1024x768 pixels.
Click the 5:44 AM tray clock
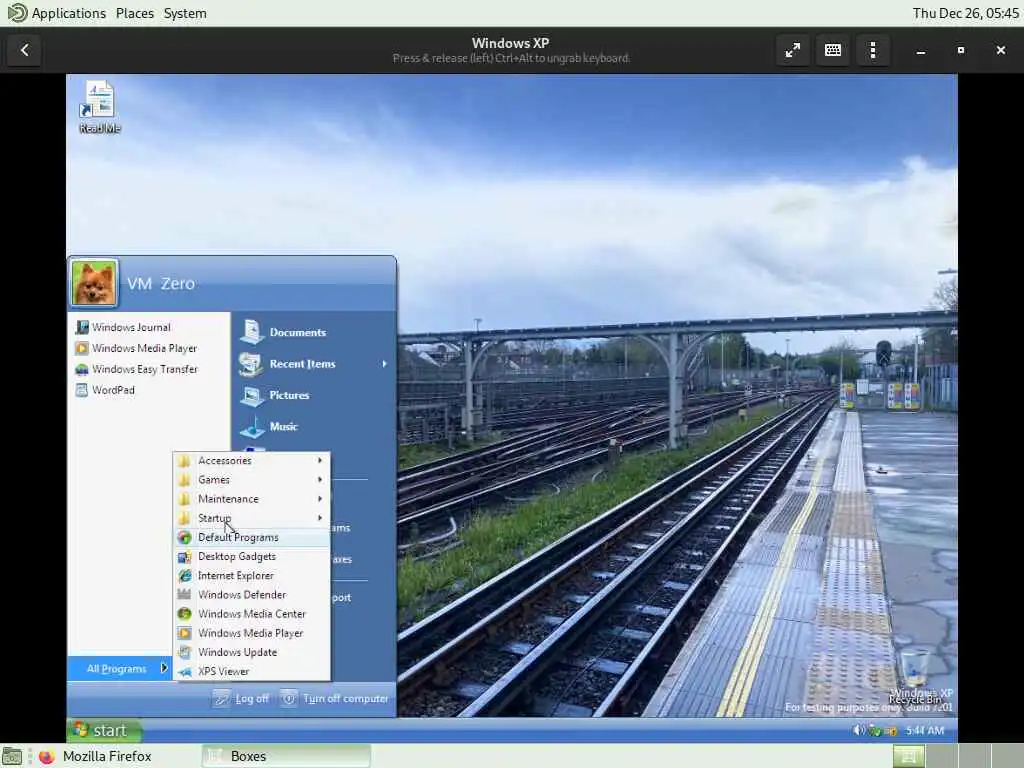925,730
